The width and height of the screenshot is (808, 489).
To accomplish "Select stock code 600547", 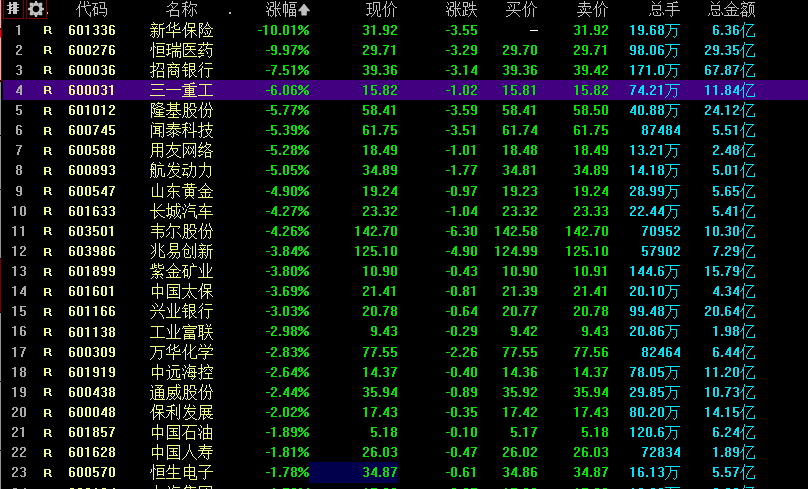I will point(92,192).
